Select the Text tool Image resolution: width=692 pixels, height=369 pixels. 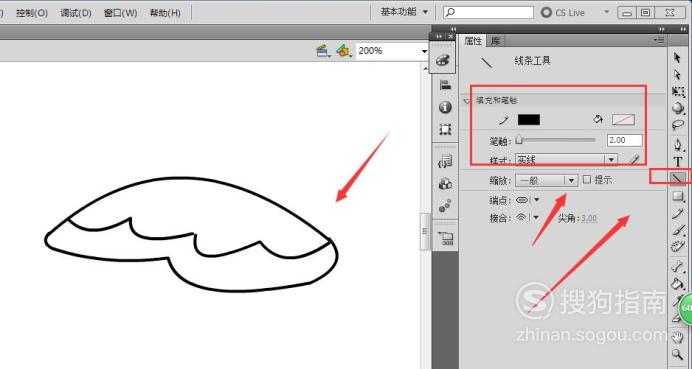(677, 162)
